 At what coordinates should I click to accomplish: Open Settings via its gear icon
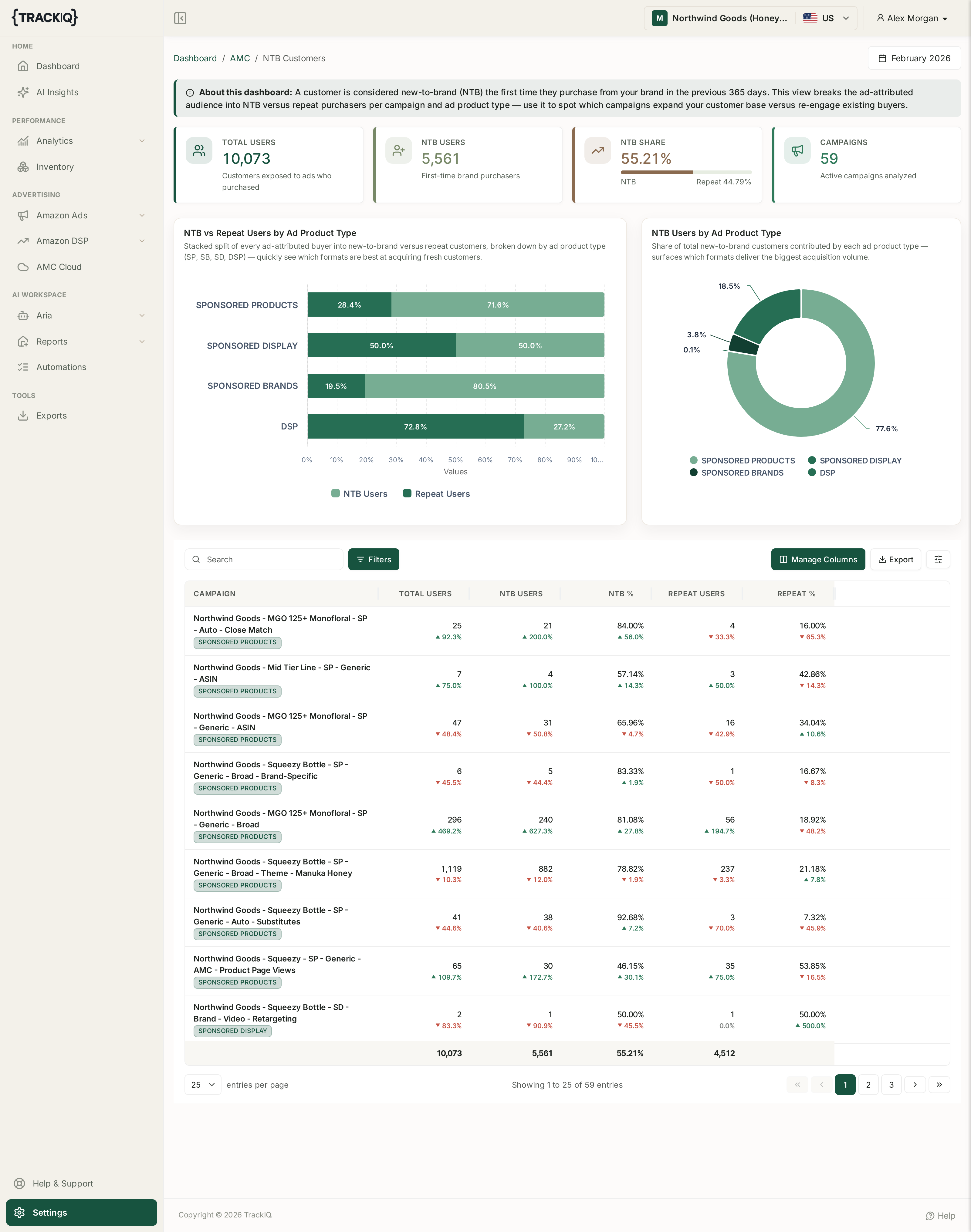click(19, 1213)
